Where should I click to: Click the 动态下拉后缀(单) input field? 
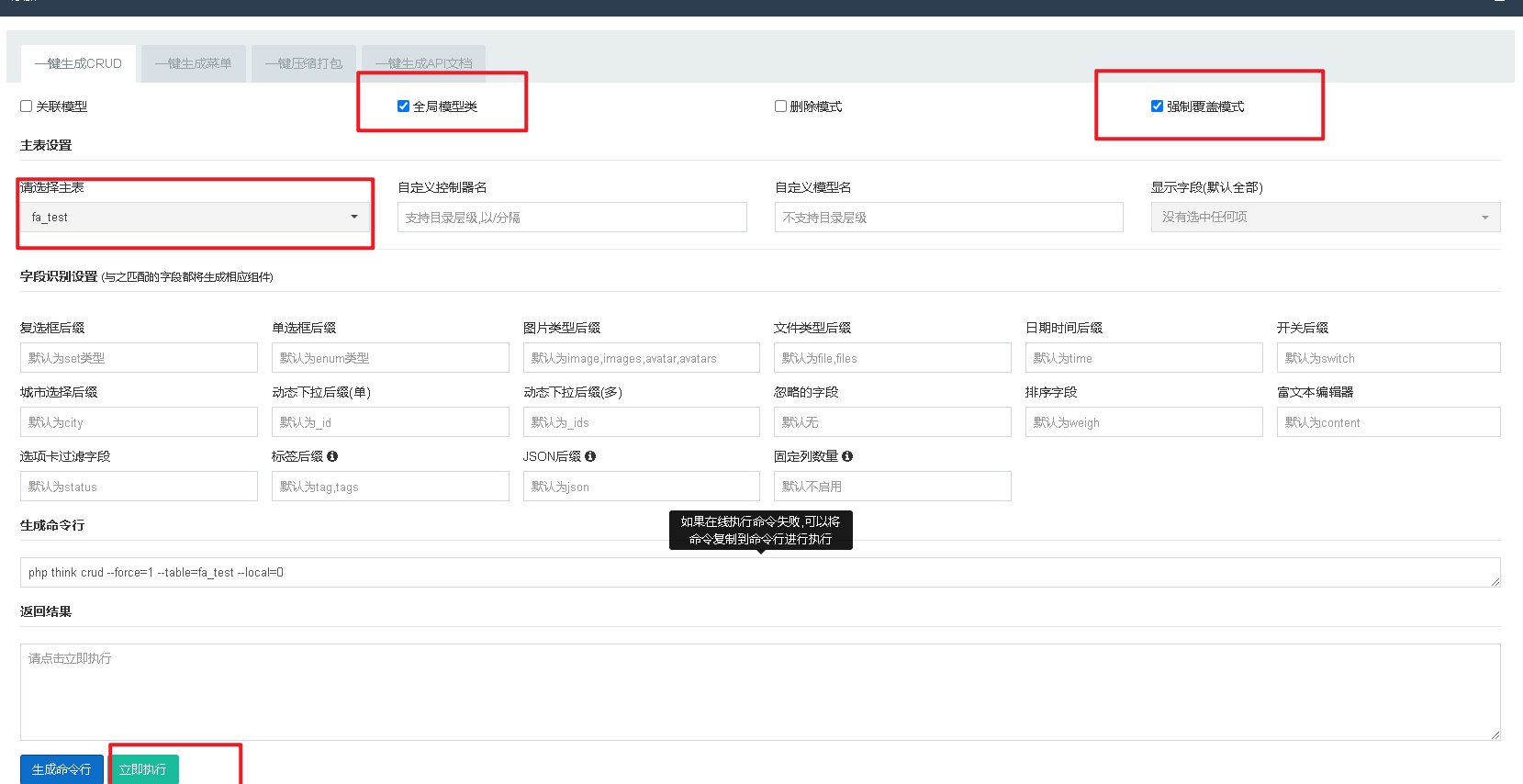coord(390,422)
